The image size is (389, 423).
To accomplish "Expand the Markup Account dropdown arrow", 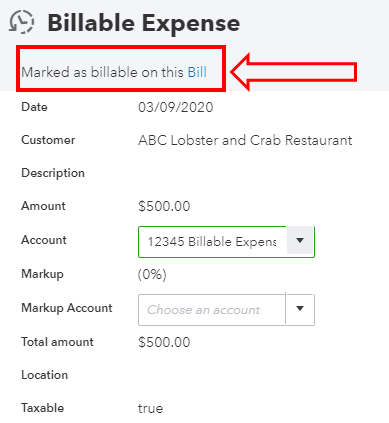I will tap(300, 309).
